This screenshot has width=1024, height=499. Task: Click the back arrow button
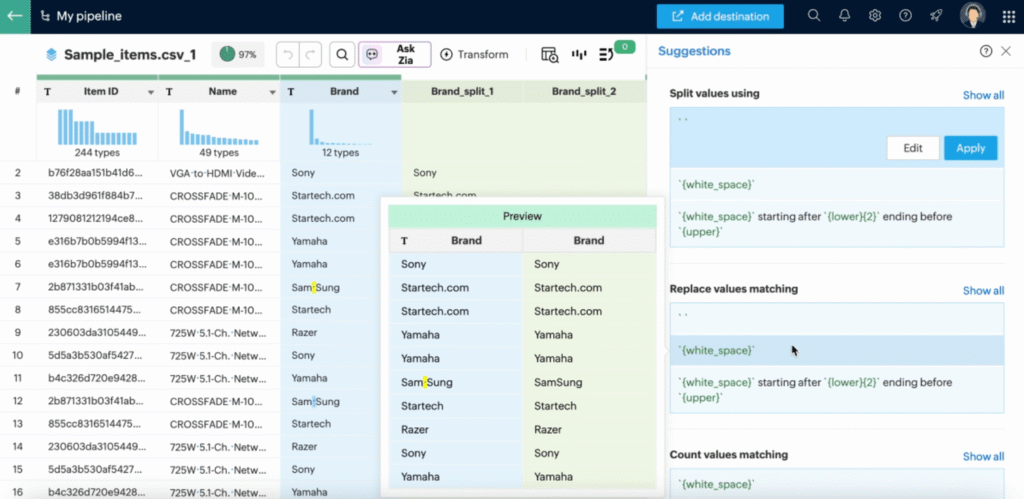coord(14,16)
